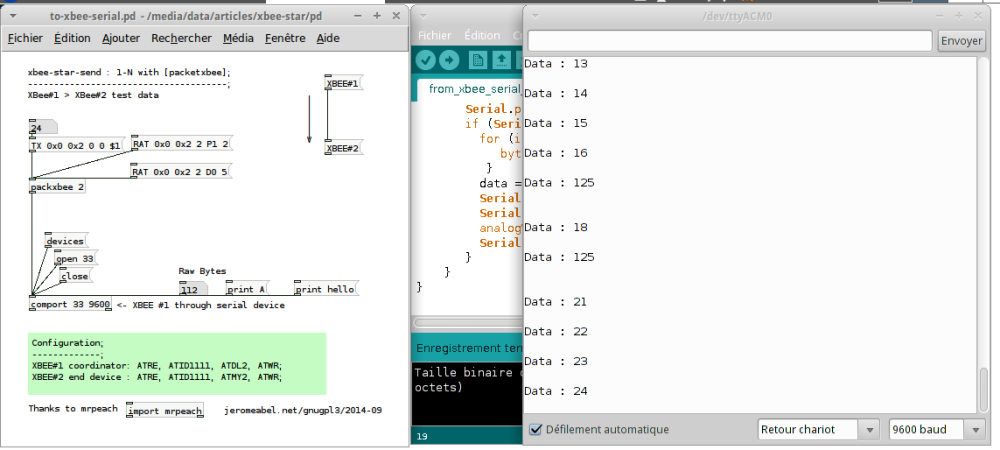Click the 'Data : 23' output line
Viewport: 1000px width, 450px height.
(555, 361)
